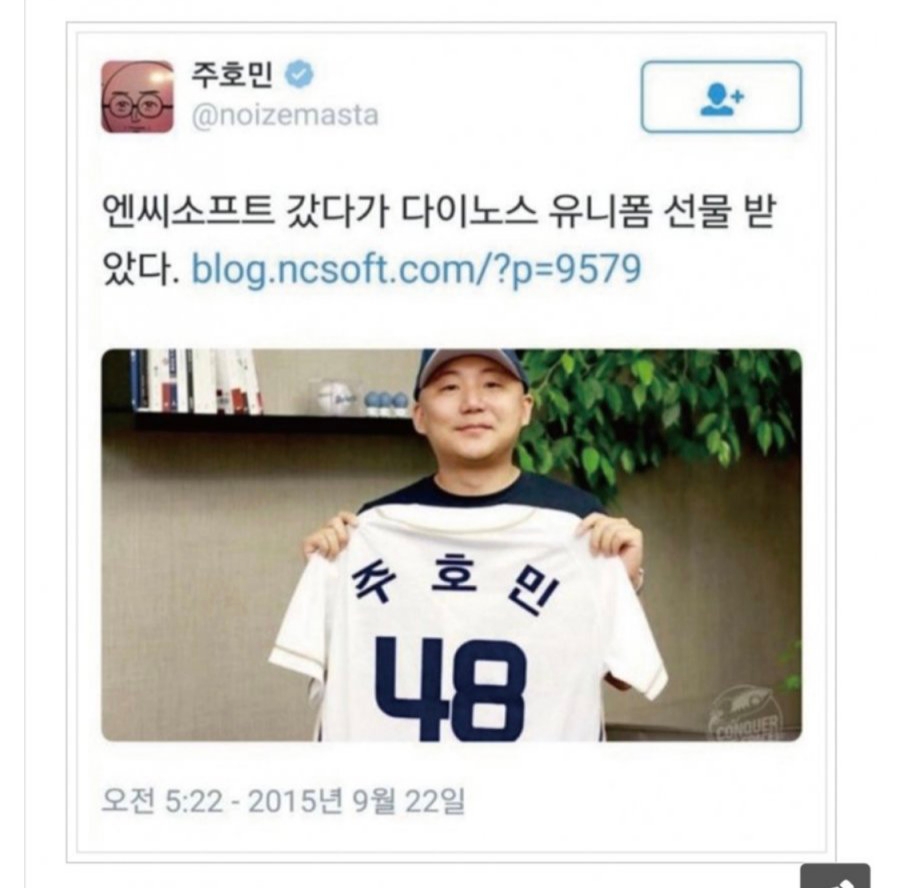The image size is (900, 888).
Task: Open the cartoon profile avatar of 주호민
Action: pyautogui.click(x=137, y=97)
